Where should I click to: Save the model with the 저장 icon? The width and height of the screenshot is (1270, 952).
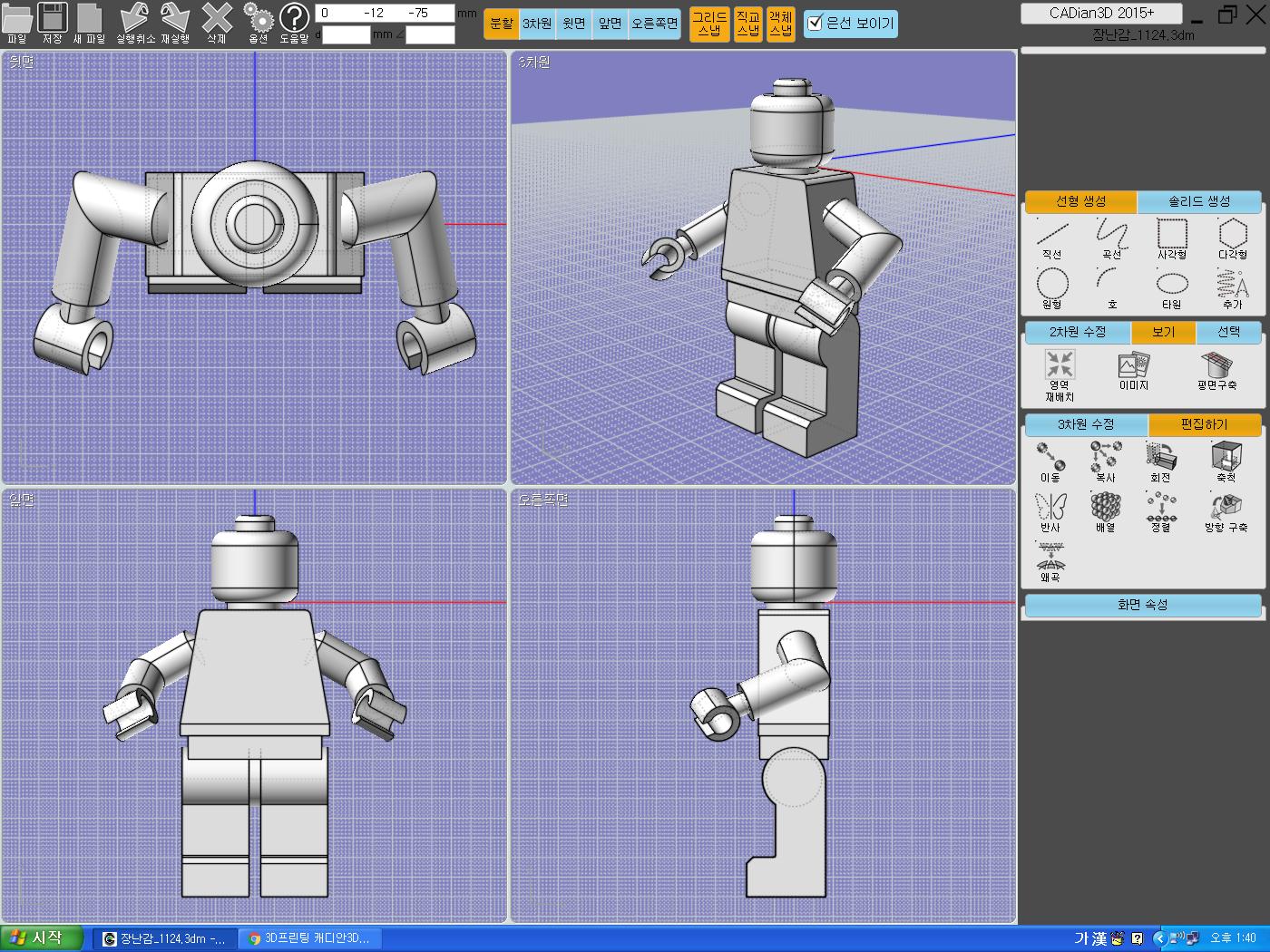click(x=52, y=22)
